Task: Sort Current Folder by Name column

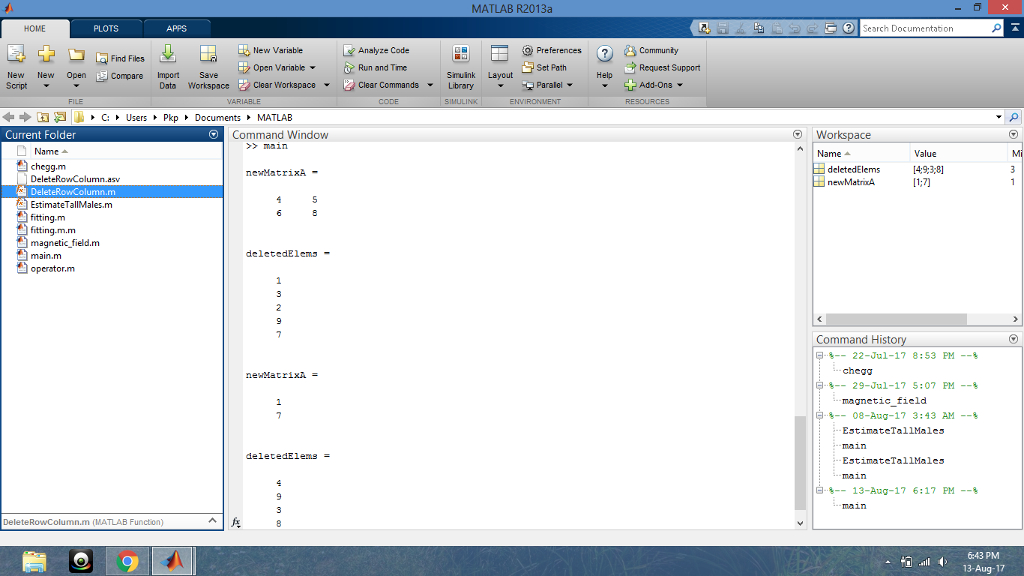Action: coord(46,152)
